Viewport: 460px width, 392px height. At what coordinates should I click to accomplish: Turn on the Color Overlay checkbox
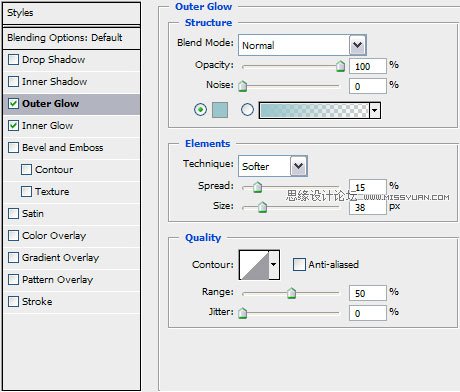13,236
